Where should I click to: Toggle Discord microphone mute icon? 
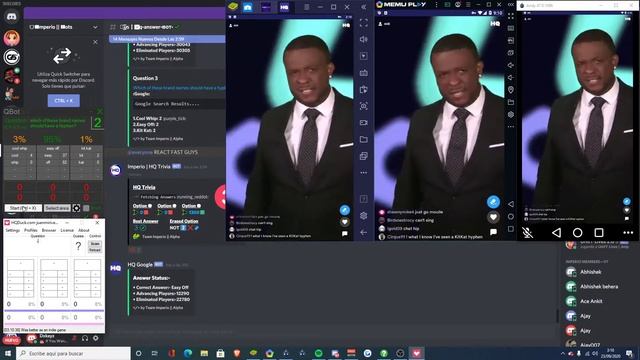coord(75,338)
